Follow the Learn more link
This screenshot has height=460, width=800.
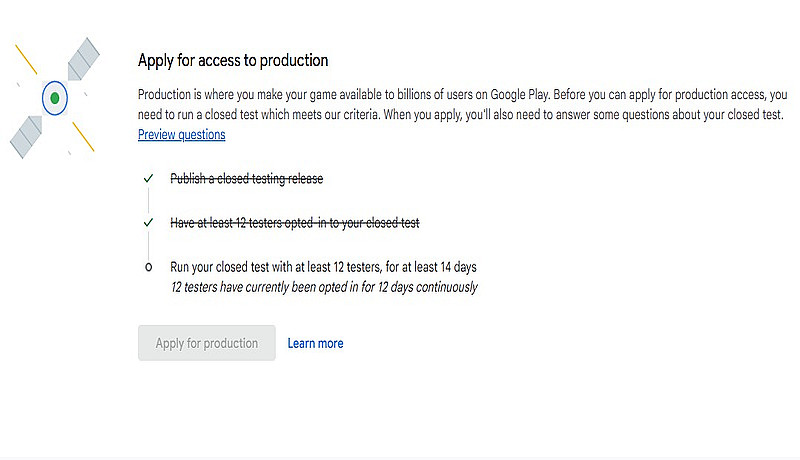315,343
